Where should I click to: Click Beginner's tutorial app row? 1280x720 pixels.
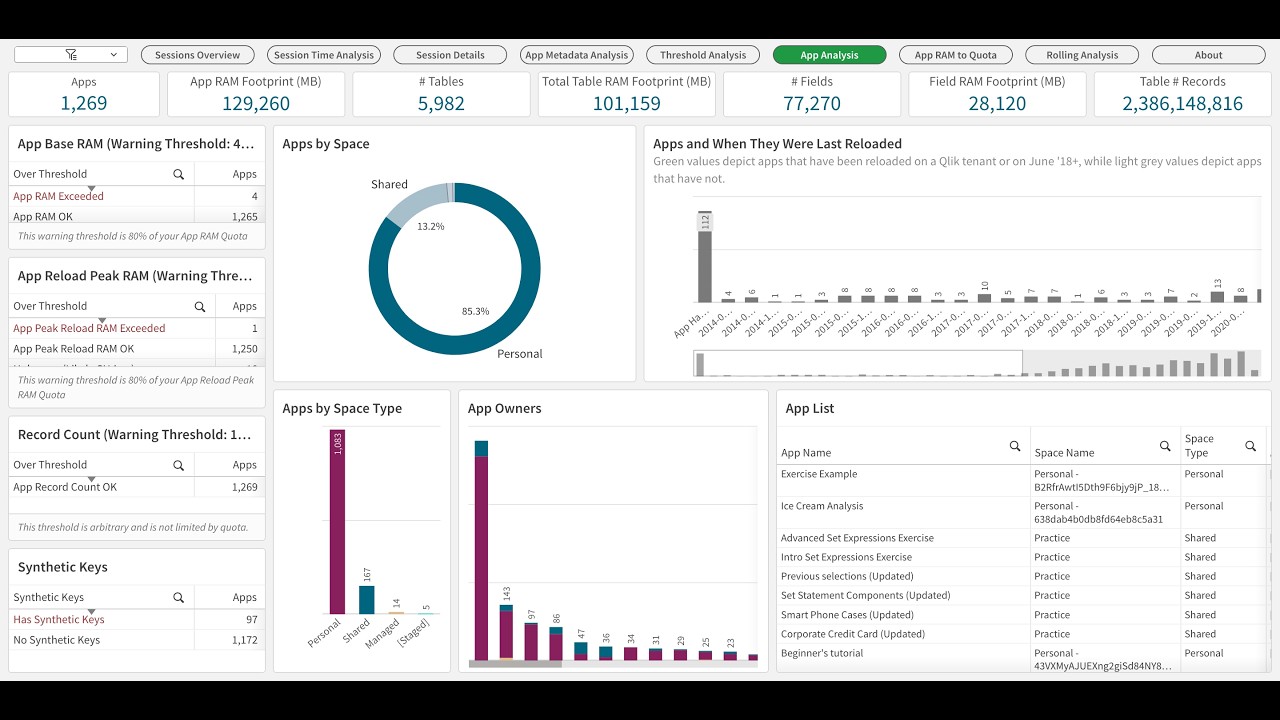click(1022, 659)
